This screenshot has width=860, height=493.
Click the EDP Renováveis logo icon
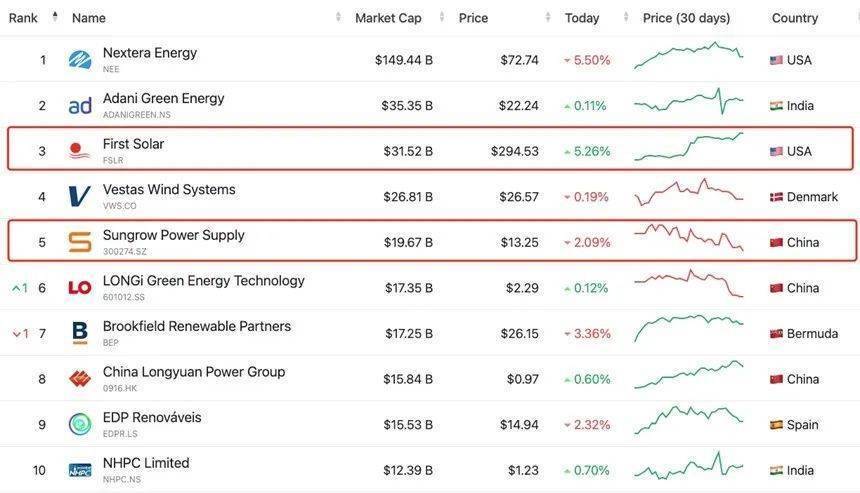tap(80, 424)
